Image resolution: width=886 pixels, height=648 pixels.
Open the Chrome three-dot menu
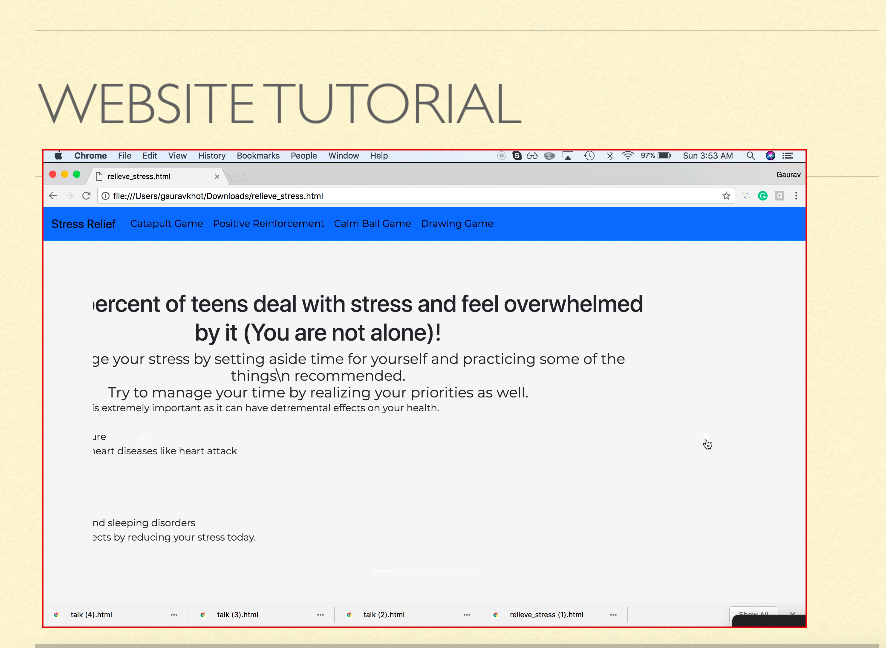(795, 195)
